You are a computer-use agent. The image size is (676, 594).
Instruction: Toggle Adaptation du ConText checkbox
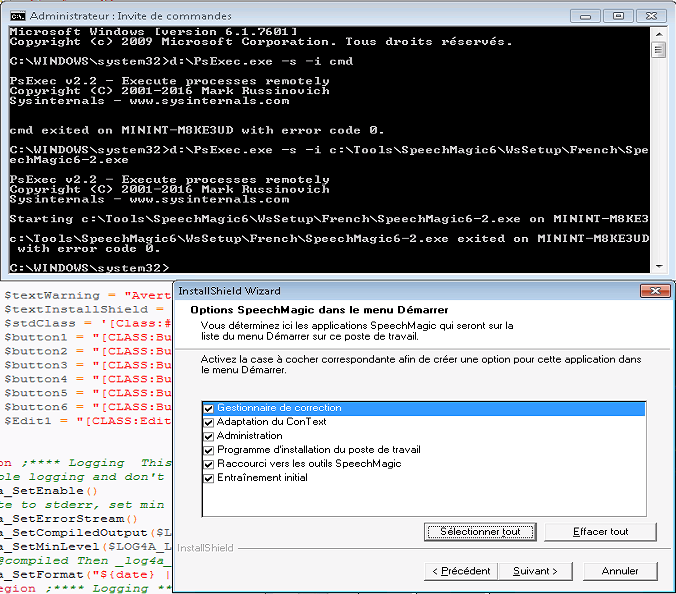click(x=209, y=422)
